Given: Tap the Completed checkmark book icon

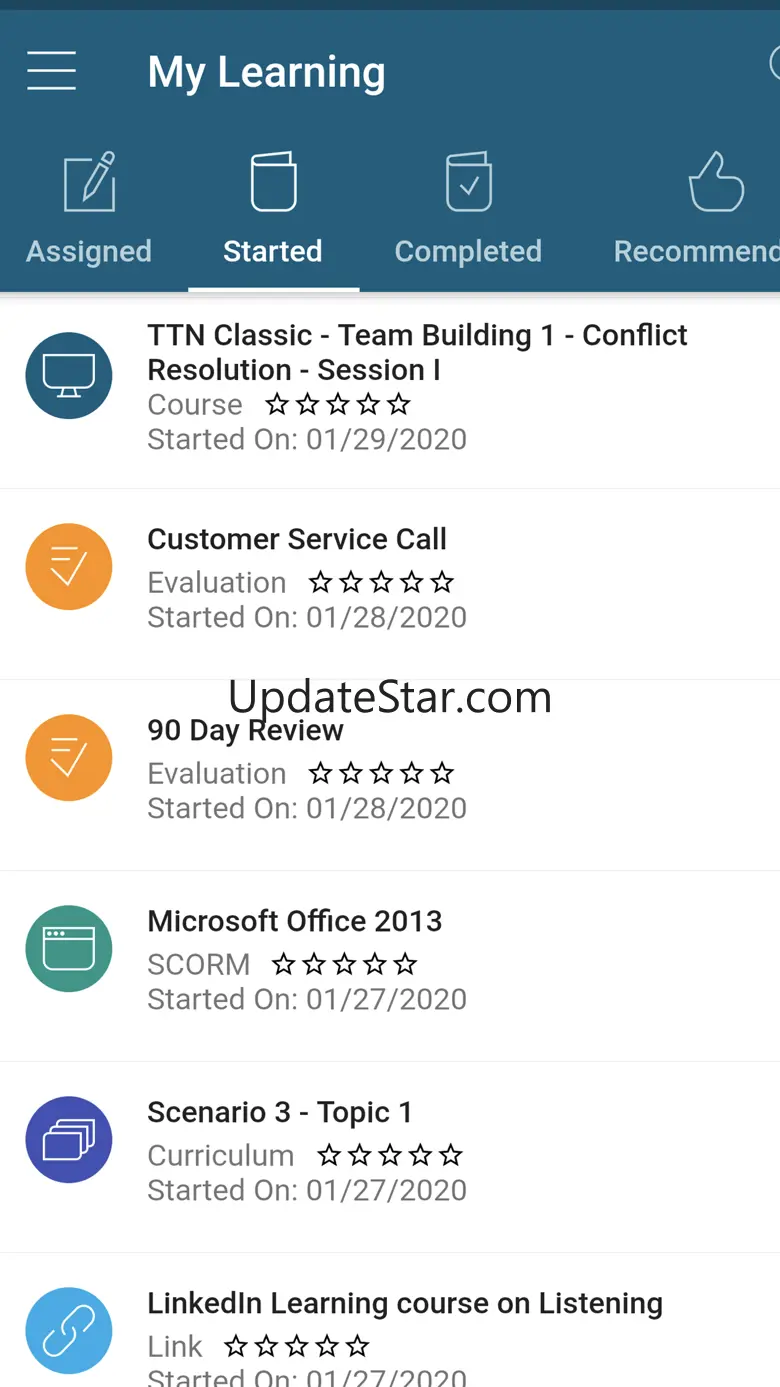Looking at the screenshot, I should pos(468,181).
